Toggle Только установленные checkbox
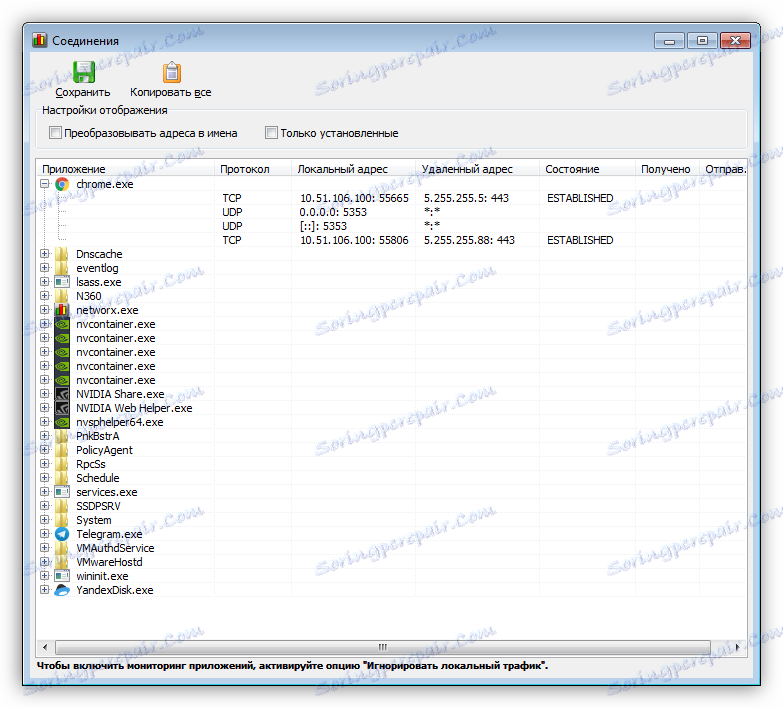This screenshot has width=783, height=708. pyautogui.click(x=271, y=133)
